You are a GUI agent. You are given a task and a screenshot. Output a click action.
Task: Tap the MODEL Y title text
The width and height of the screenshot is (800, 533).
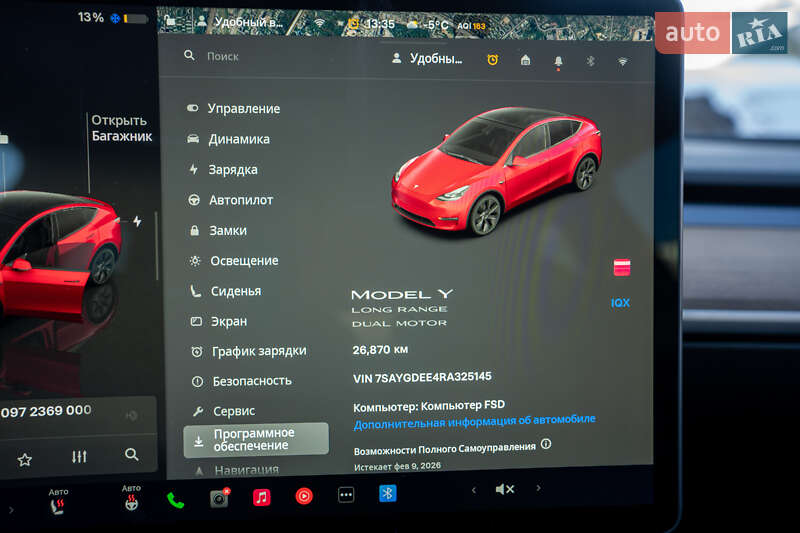[402, 295]
